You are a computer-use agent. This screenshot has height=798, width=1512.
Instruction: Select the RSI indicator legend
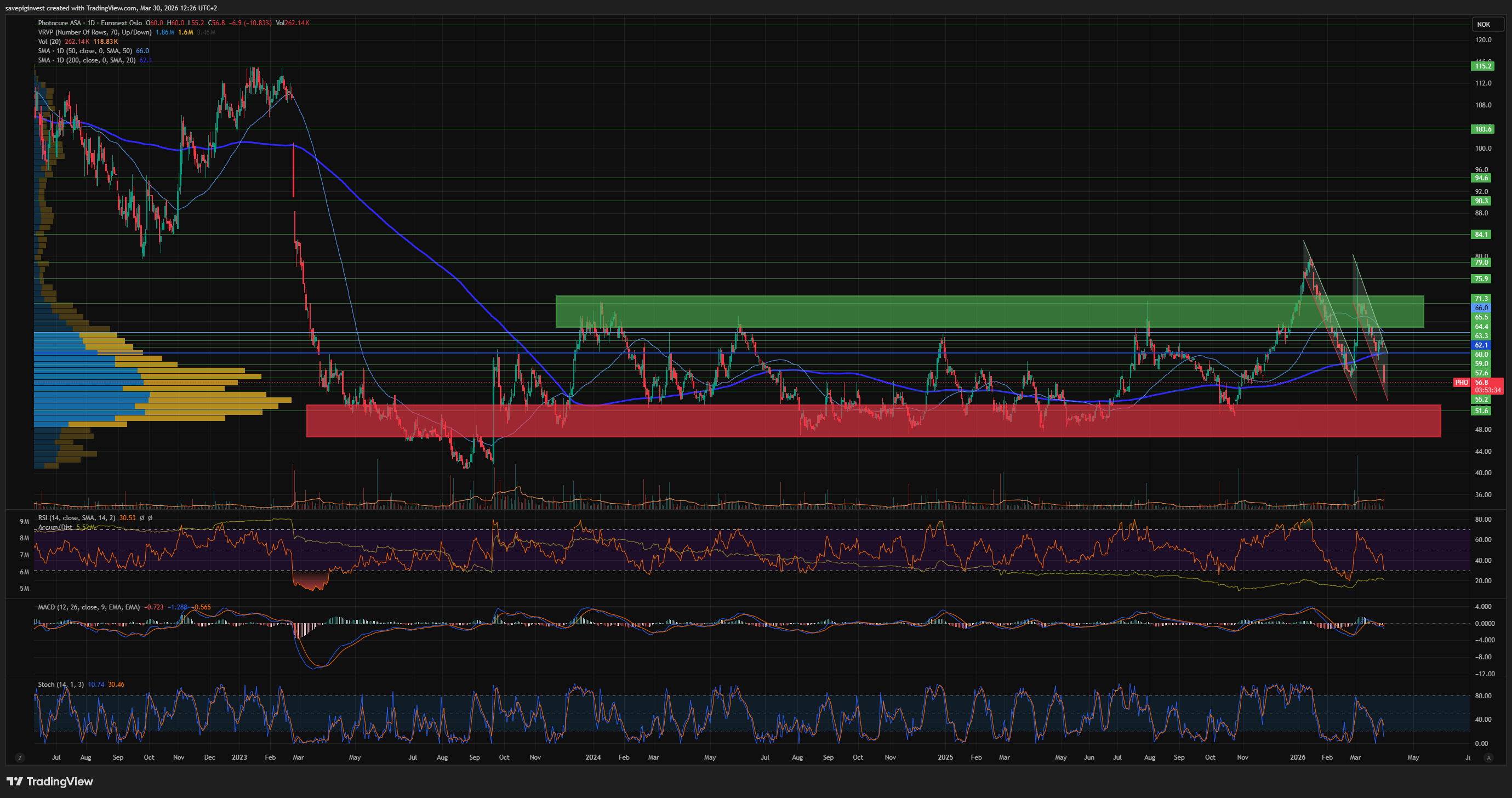coord(76,518)
